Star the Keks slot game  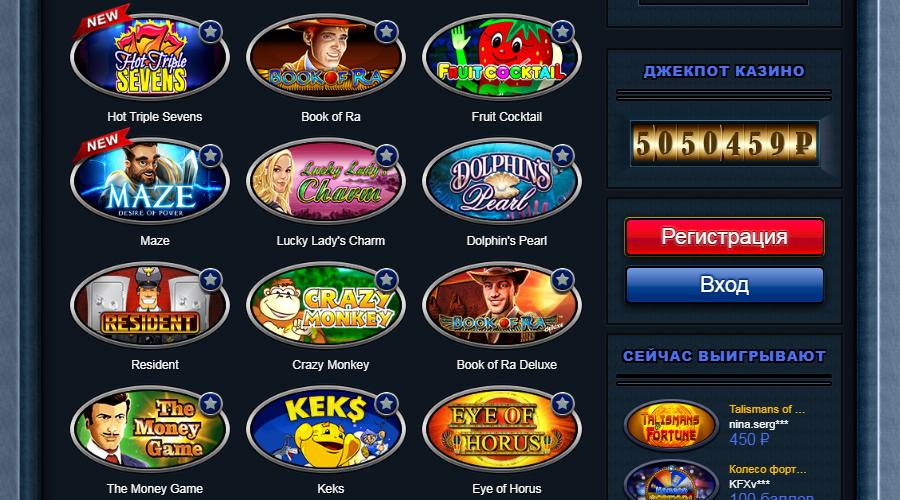tap(386, 404)
